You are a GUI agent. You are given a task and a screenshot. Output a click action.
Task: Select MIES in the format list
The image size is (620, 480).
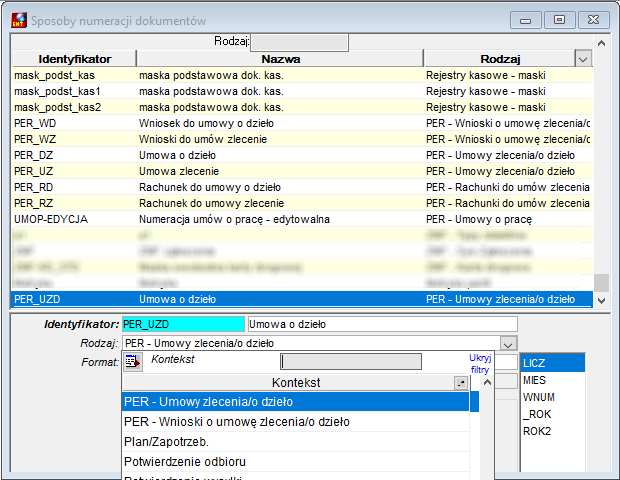coord(553,380)
